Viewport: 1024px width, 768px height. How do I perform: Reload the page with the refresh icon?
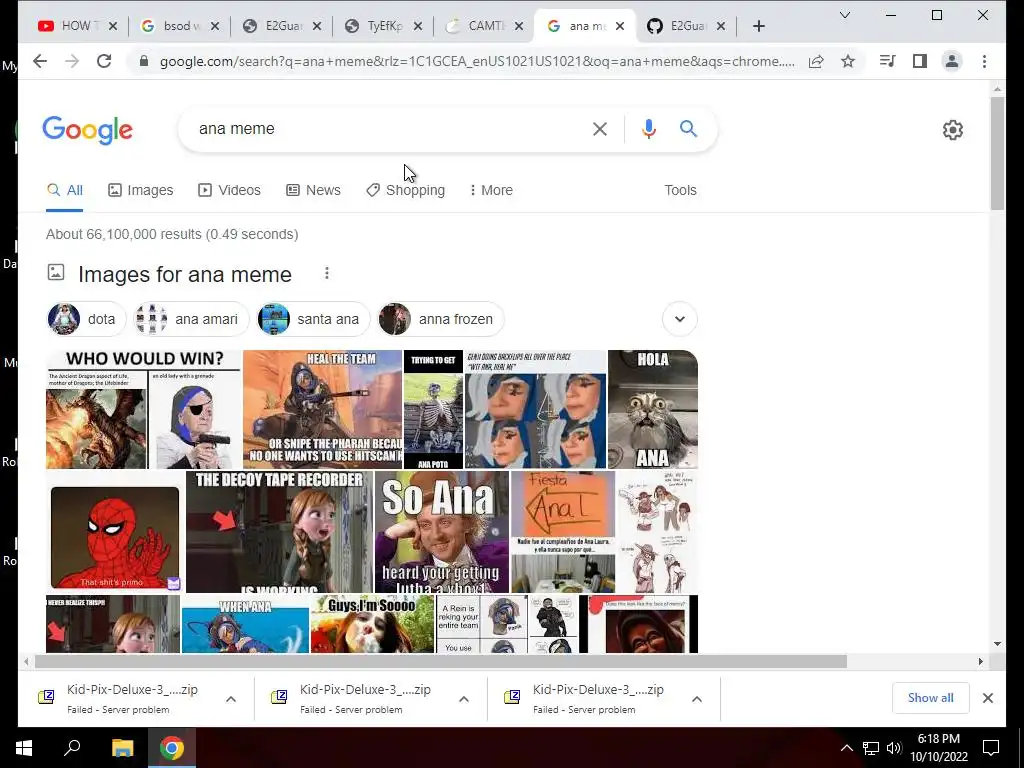click(x=104, y=61)
